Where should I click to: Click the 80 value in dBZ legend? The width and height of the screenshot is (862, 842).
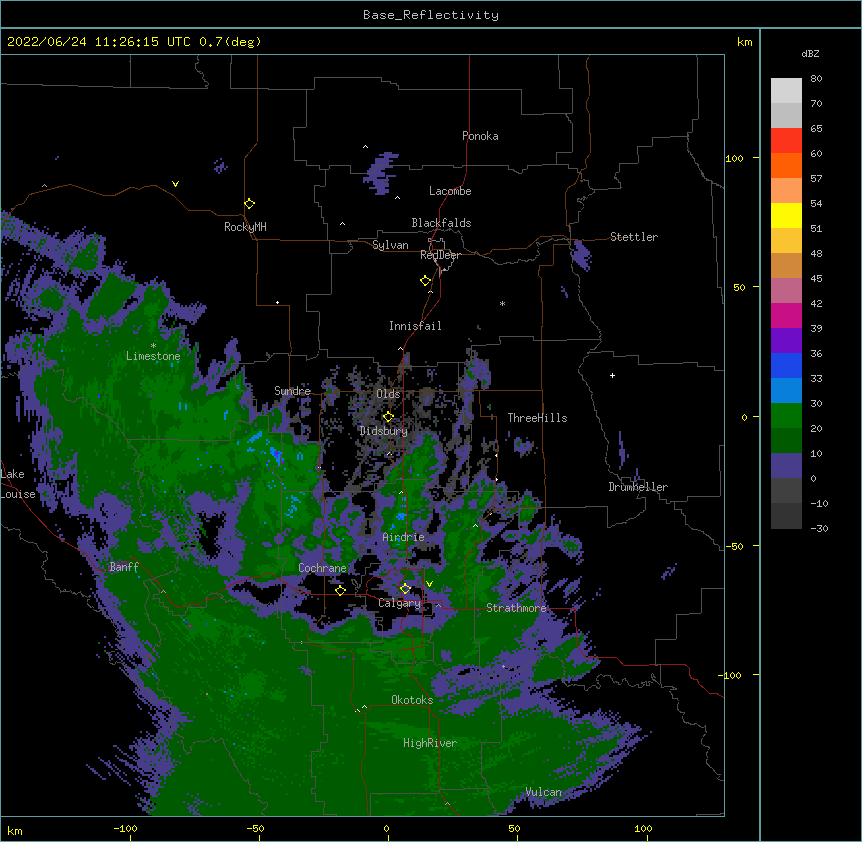[816, 79]
